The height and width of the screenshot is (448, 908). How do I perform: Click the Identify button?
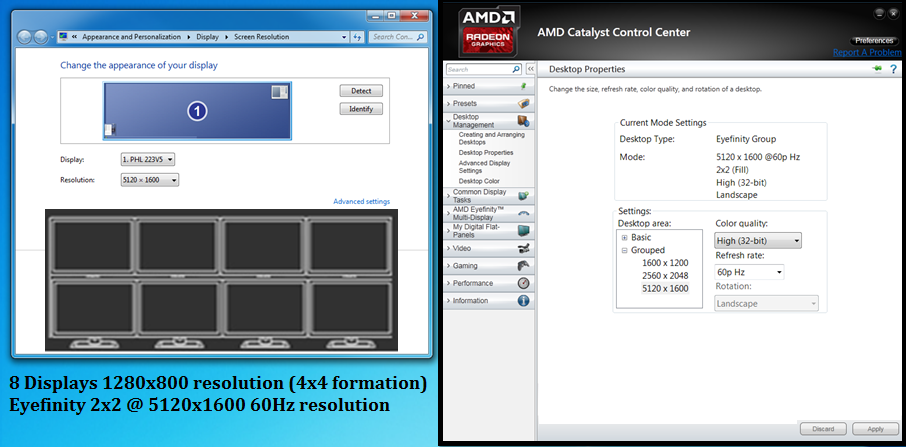361,109
